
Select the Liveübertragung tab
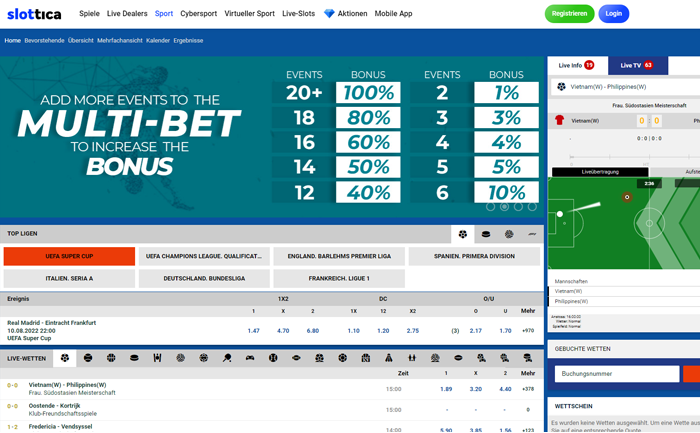pos(600,172)
